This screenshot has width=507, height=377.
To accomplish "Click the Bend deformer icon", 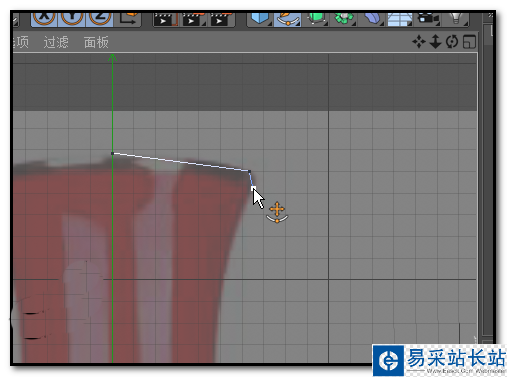I will [x=372, y=19].
